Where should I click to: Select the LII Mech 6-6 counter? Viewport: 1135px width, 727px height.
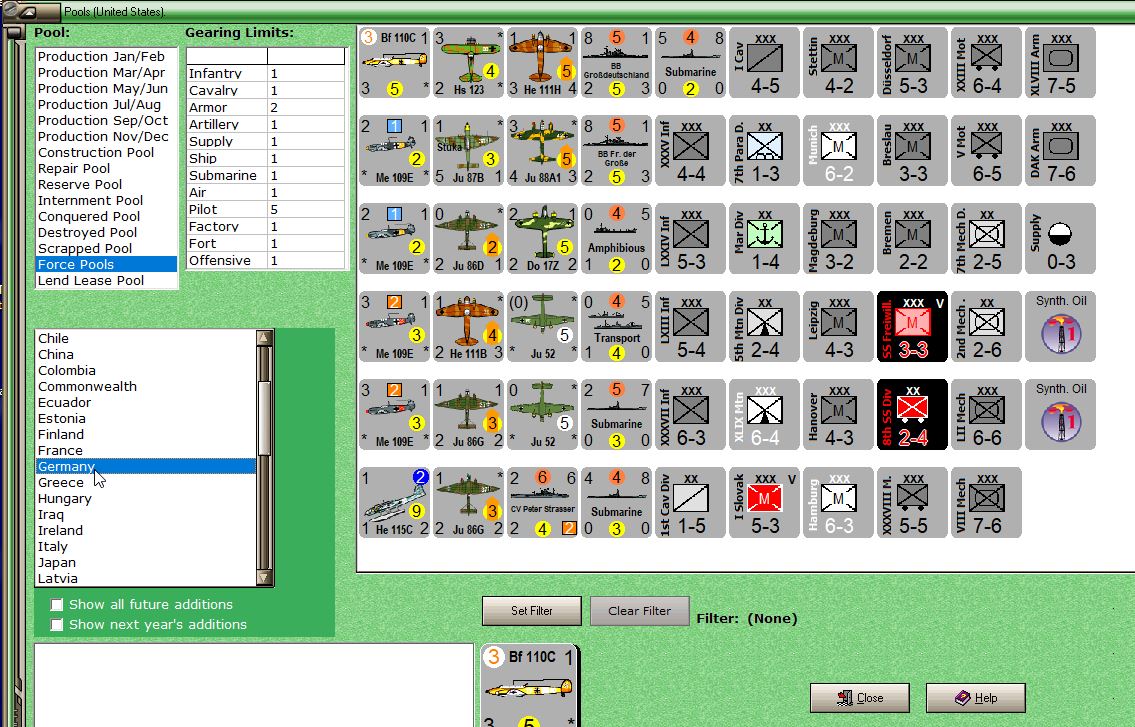point(986,415)
